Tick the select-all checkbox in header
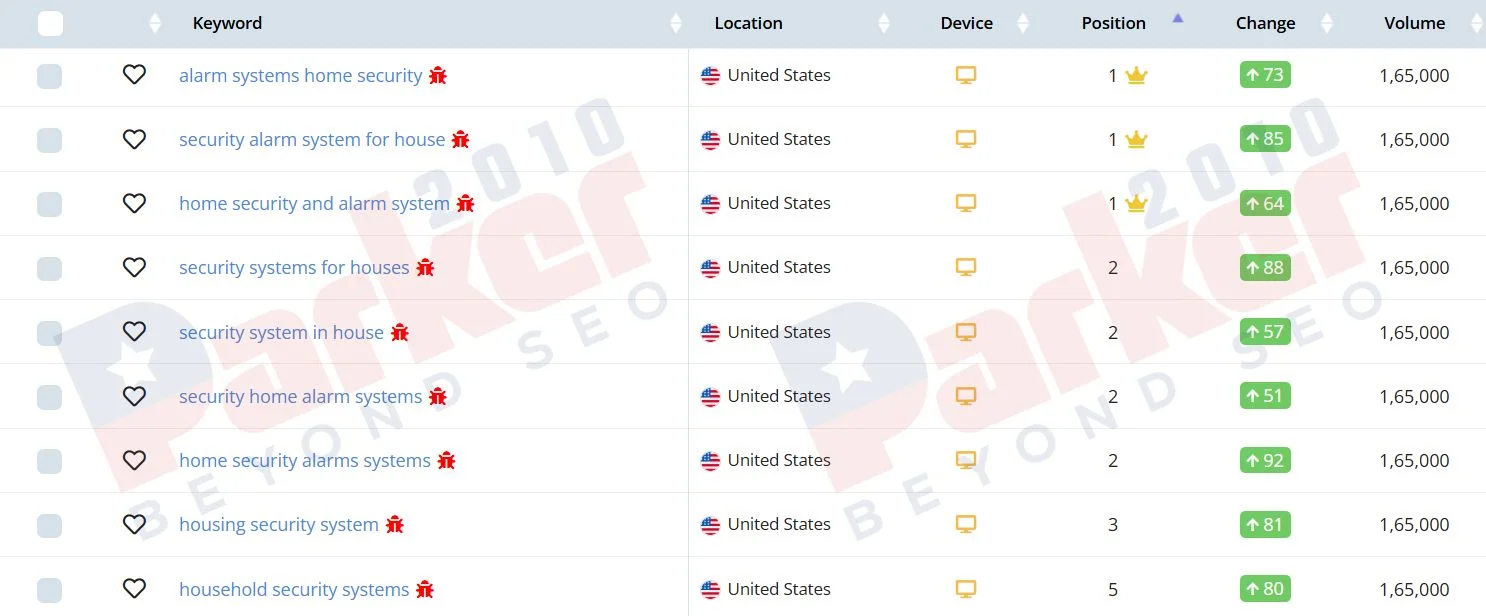The width and height of the screenshot is (1486, 616). [x=50, y=23]
